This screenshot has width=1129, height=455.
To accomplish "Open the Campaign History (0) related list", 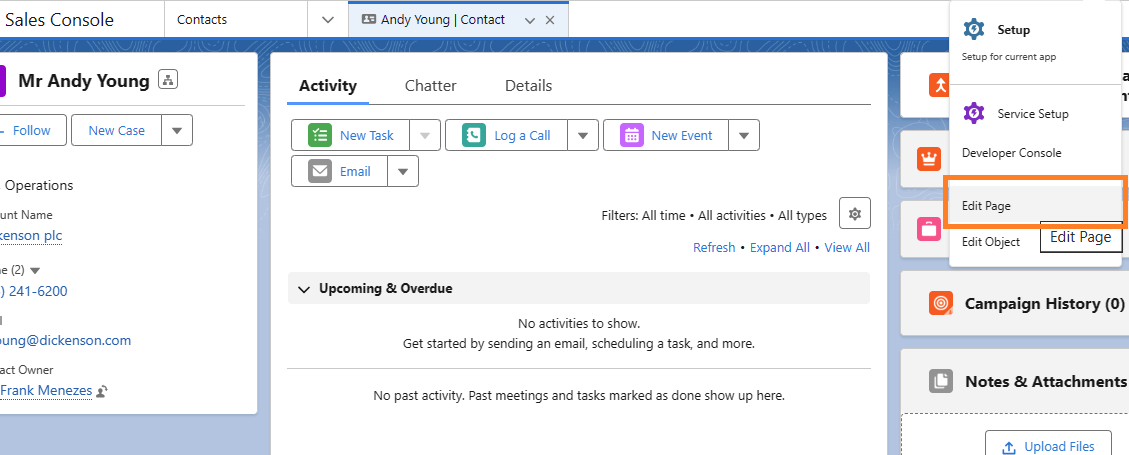I will 1044,304.
